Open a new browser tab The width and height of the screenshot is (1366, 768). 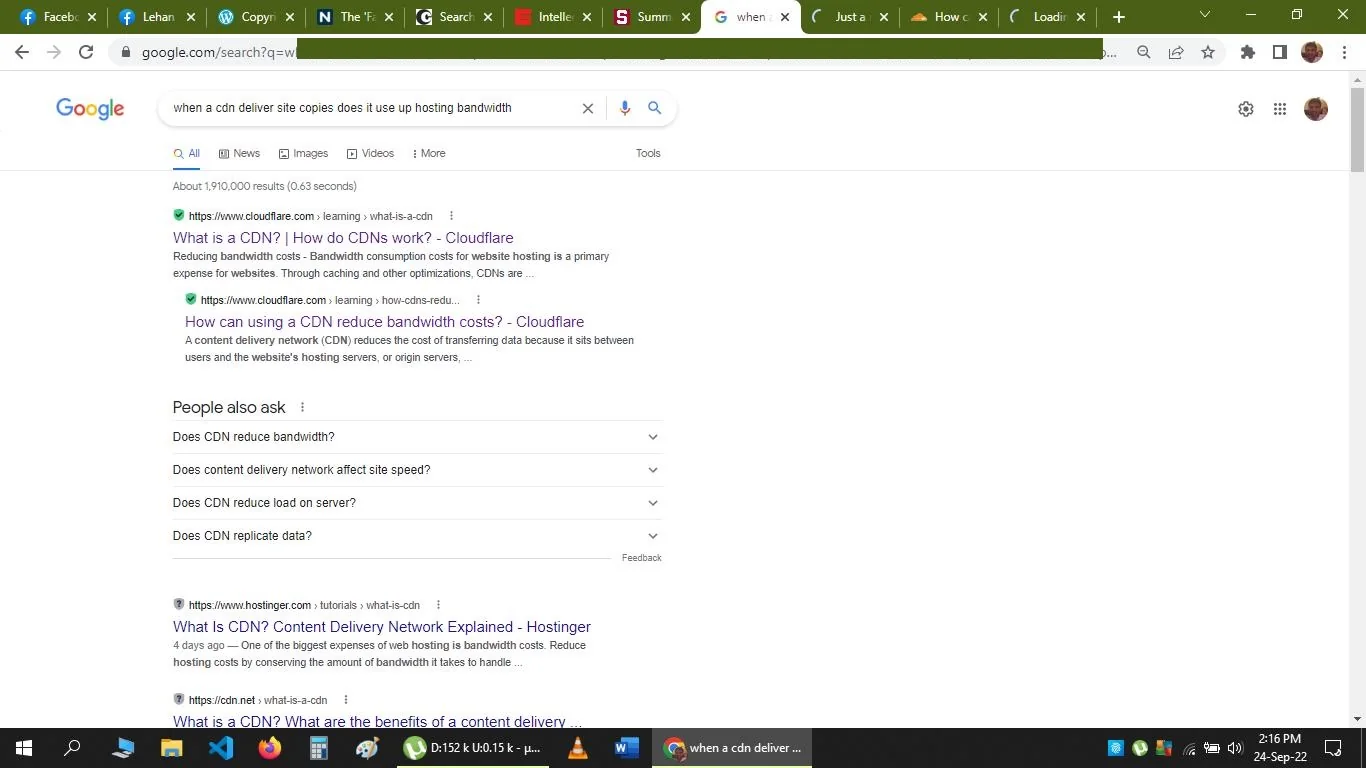click(1119, 17)
